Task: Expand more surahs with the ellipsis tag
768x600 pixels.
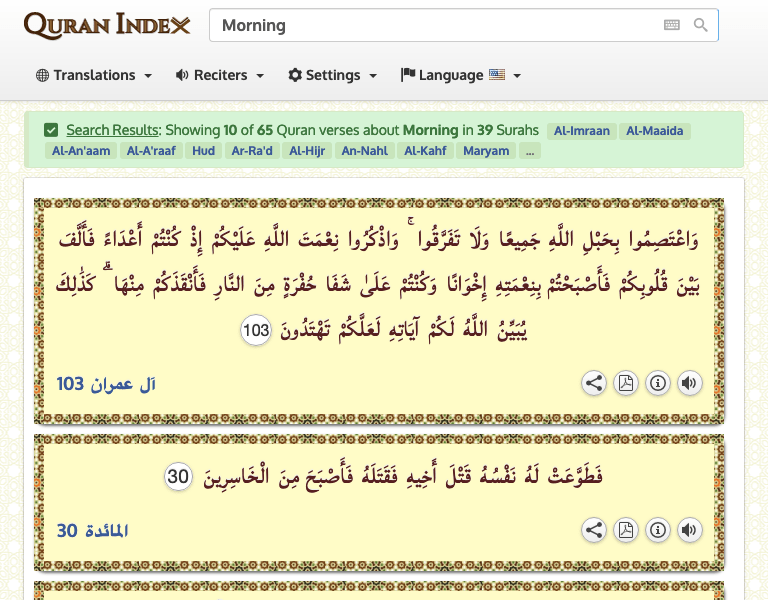Action: click(x=530, y=151)
